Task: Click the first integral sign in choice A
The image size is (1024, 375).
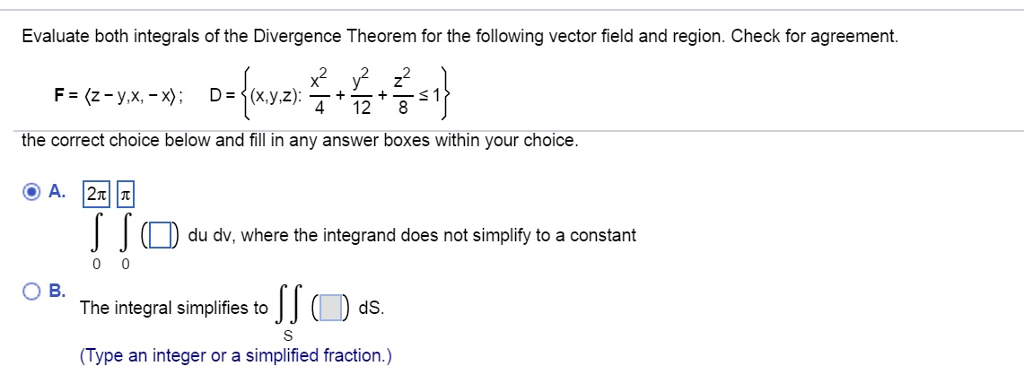Action: [97, 235]
